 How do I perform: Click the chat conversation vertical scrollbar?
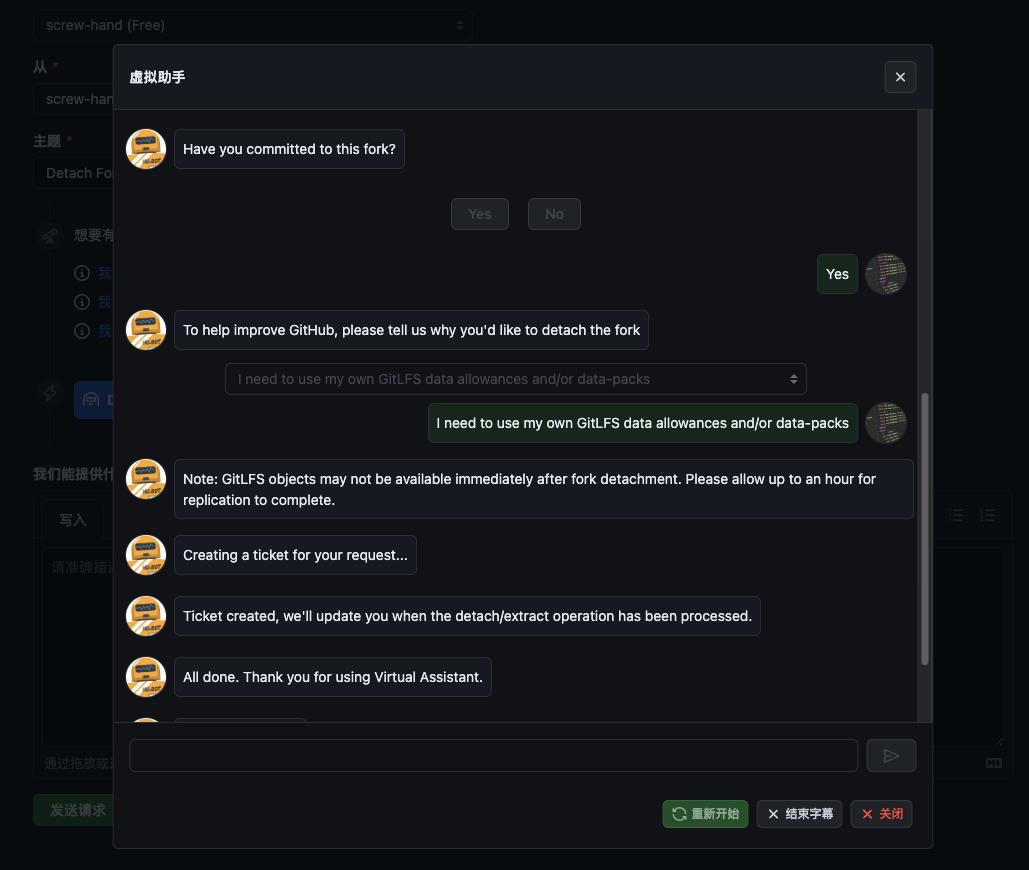tap(925, 528)
